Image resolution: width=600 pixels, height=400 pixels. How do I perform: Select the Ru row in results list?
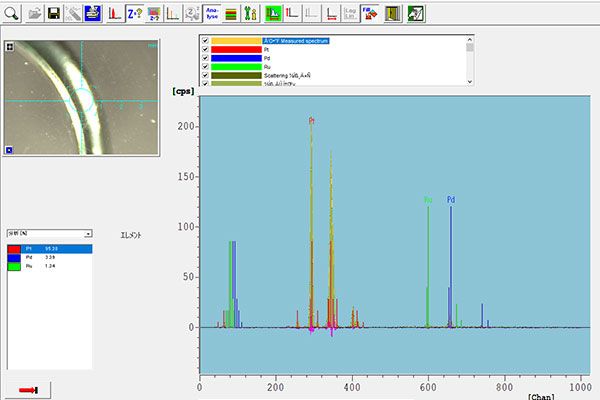coord(48,266)
